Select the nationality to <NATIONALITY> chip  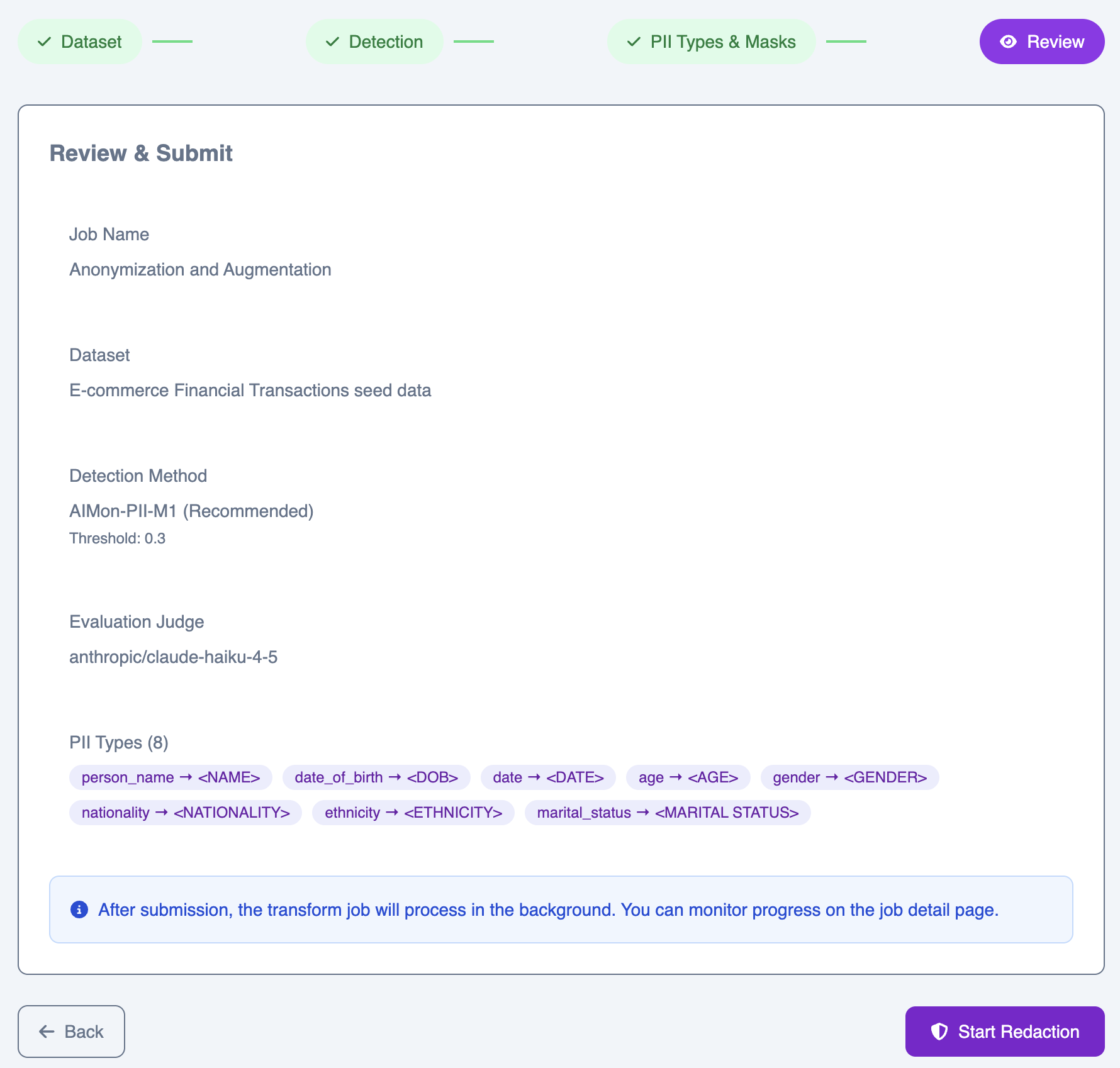(x=185, y=812)
